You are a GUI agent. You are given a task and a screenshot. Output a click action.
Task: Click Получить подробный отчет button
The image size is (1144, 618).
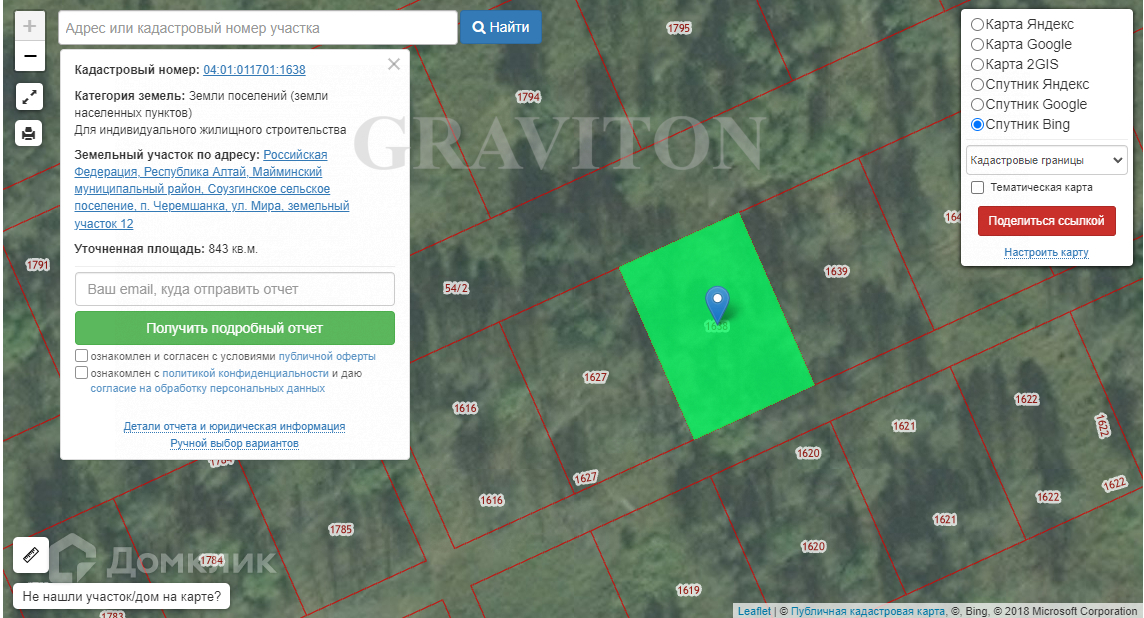coord(235,328)
